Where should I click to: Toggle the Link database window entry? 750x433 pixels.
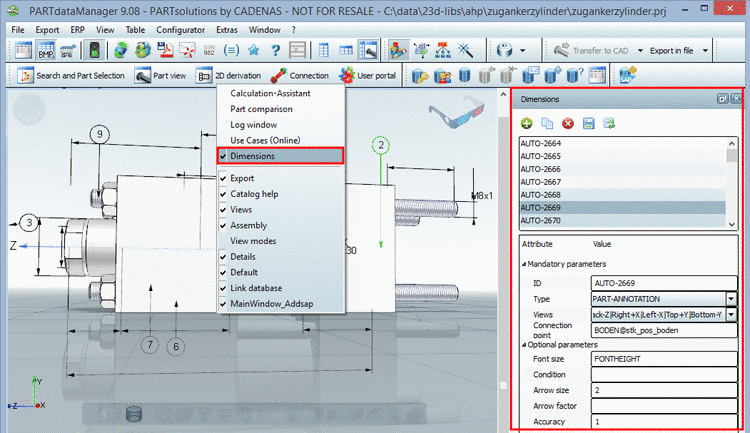(280, 288)
